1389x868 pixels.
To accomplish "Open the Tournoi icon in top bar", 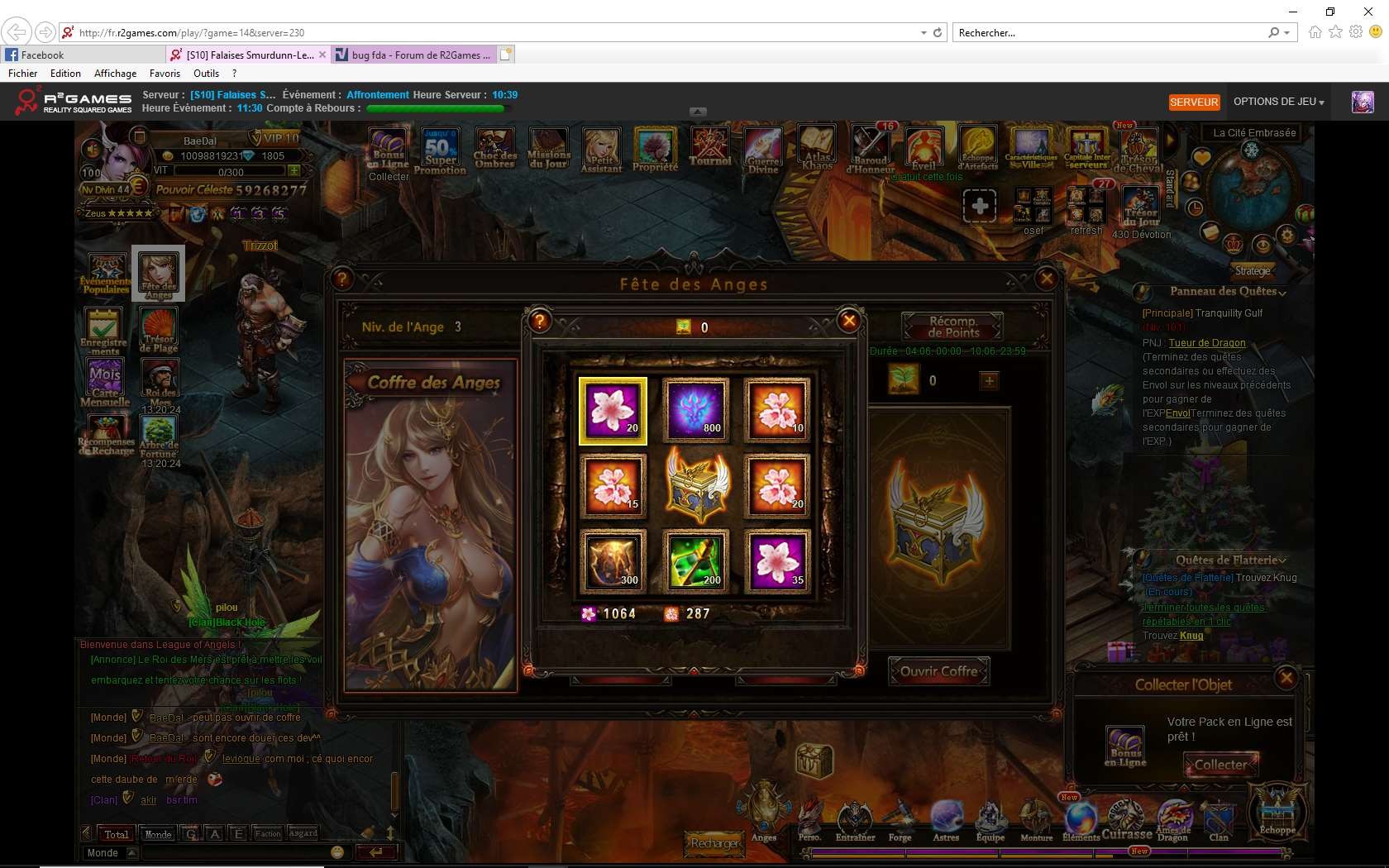I will (x=710, y=149).
